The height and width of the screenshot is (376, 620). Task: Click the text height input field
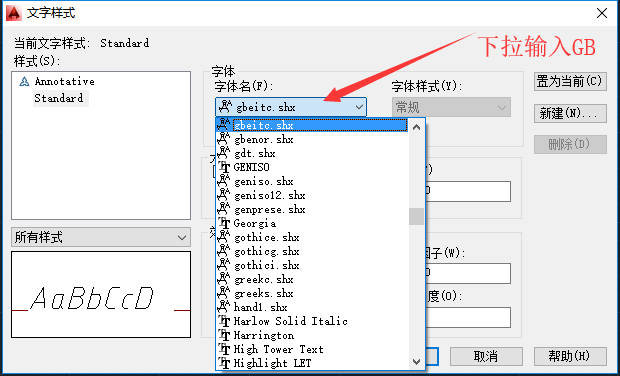point(468,191)
